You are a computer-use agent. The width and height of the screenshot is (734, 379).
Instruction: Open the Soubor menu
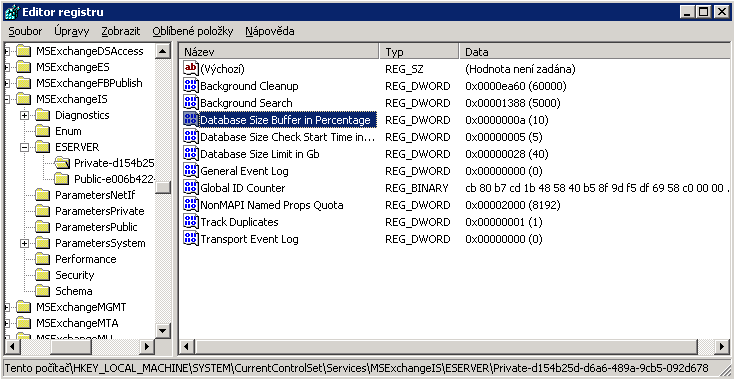click(x=25, y=31)
